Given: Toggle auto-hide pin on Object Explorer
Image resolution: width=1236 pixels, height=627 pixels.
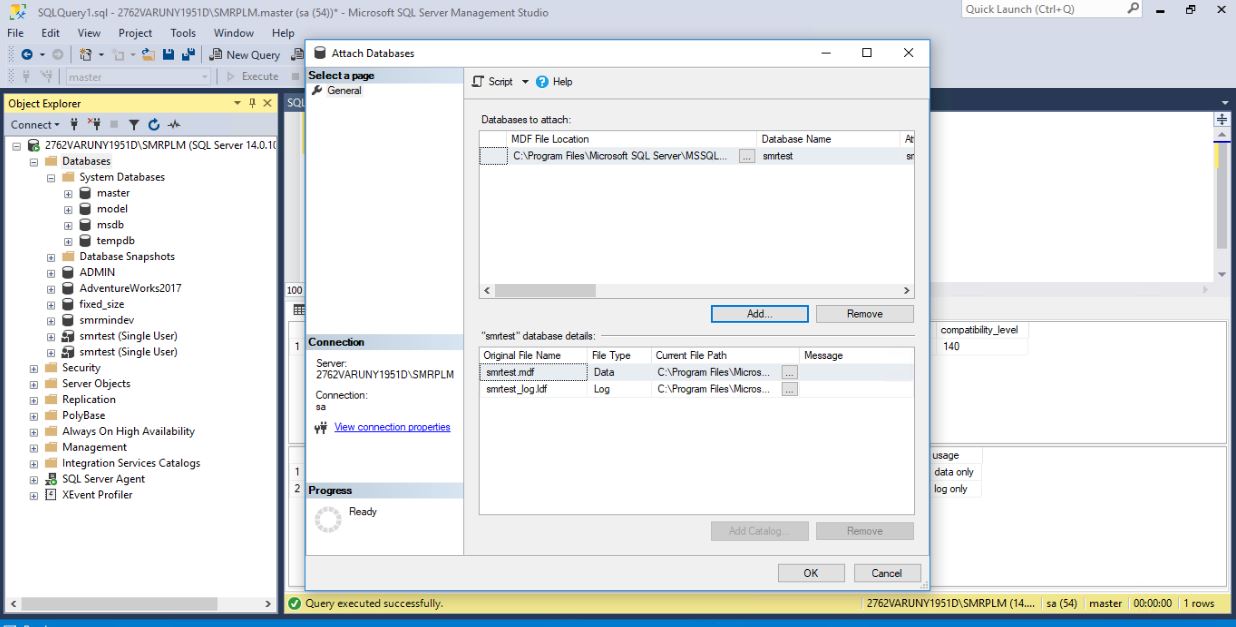Looking at the screenshot, I should pos(254,102).
